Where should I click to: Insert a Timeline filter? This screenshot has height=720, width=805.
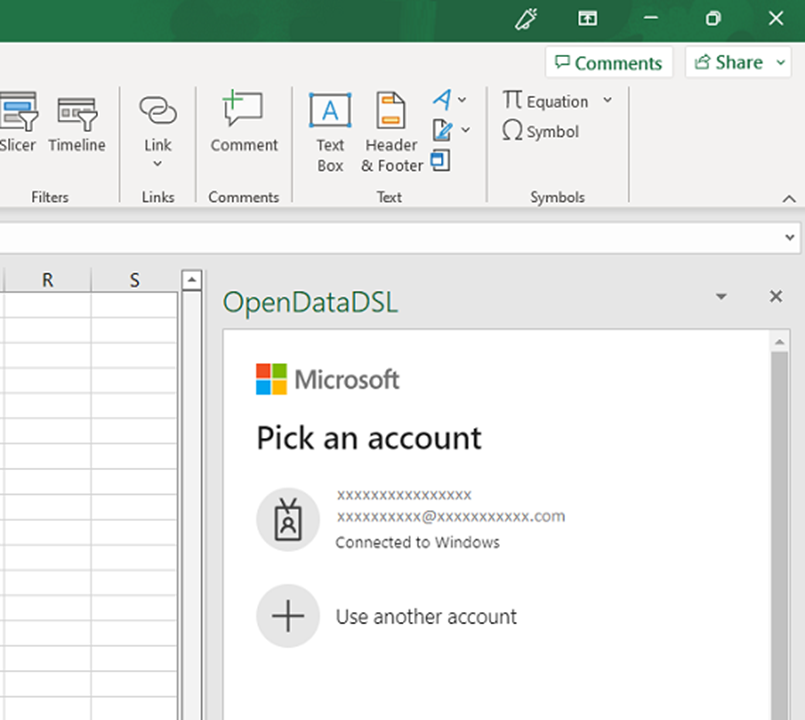pyautogui.click(x=77, y=122)
